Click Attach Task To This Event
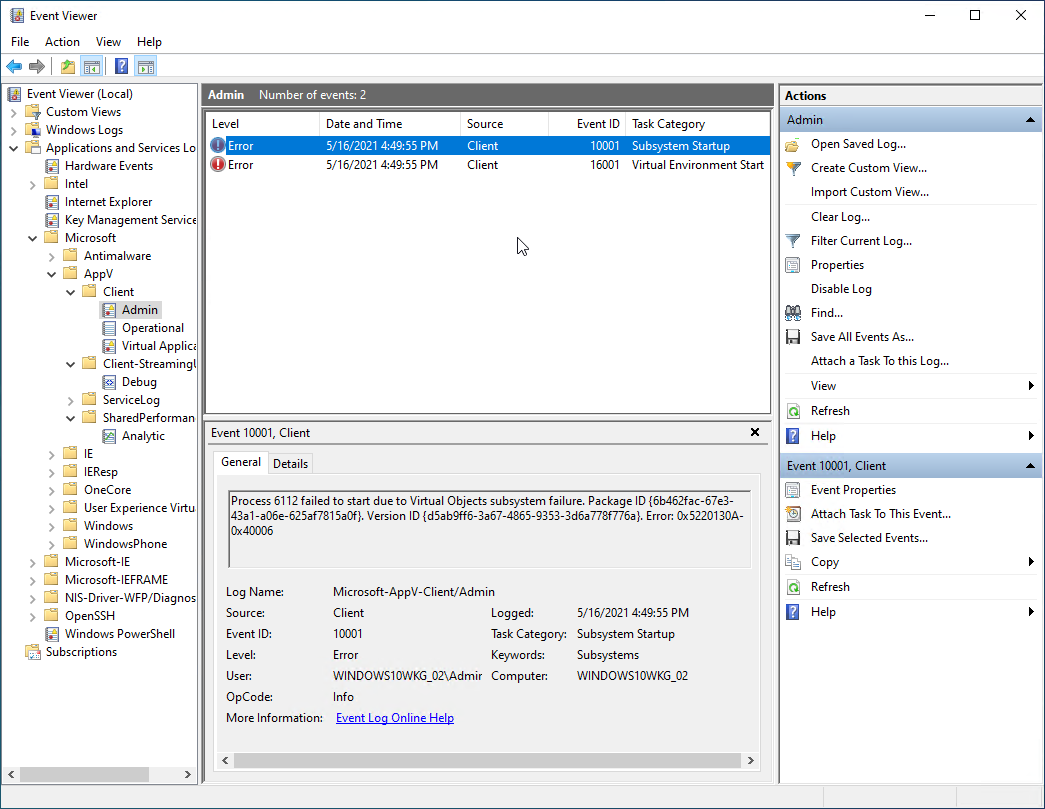1045x809 pixels. click(x=880, y=514)
